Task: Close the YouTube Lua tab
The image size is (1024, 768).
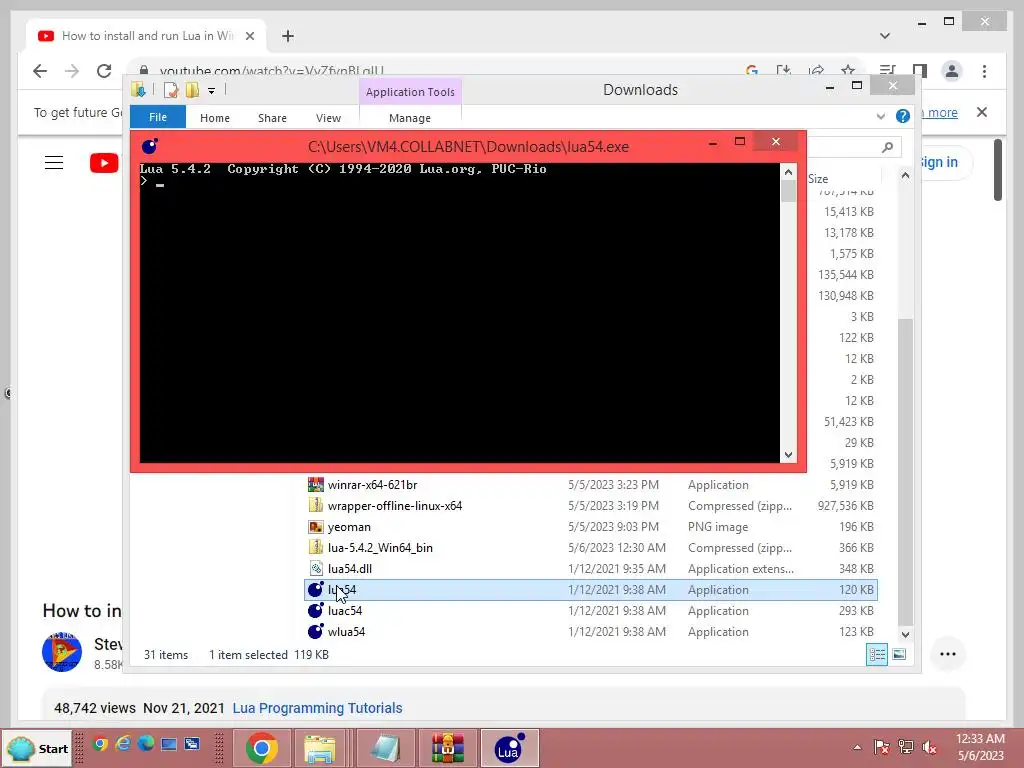Action: (x=249, y=36)
